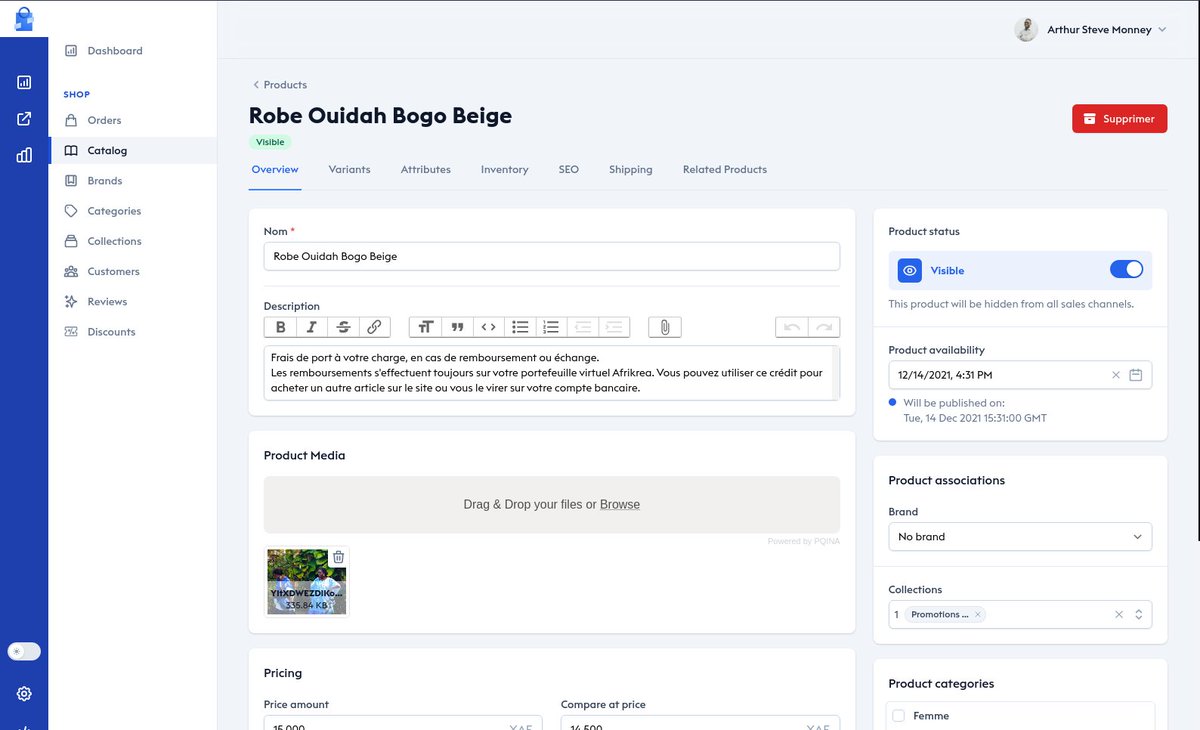Image resolution: width=1200 pixels, height=730 pixels.
Task: Go back using the Products link
Action: 281,84
